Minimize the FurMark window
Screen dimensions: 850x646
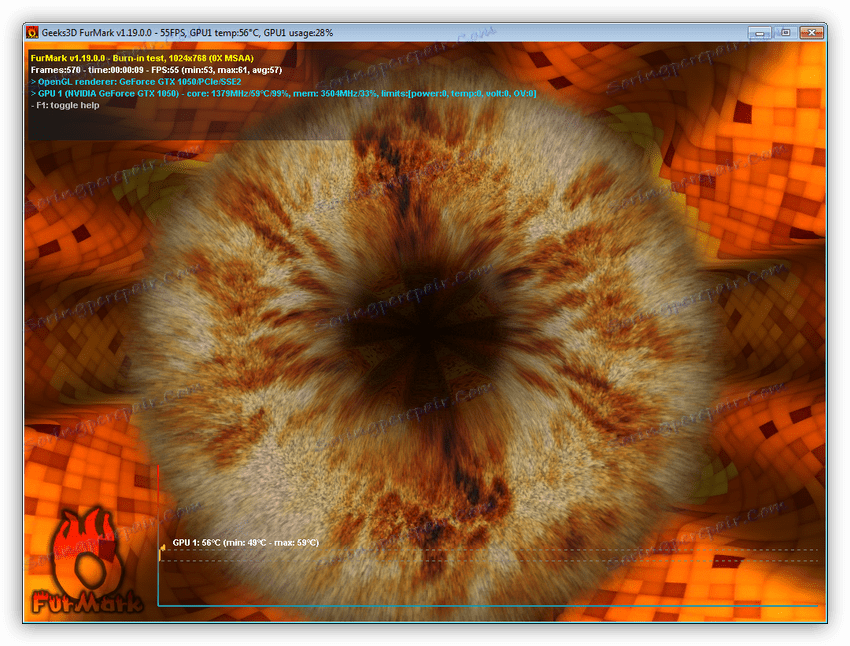coord(759,33)
